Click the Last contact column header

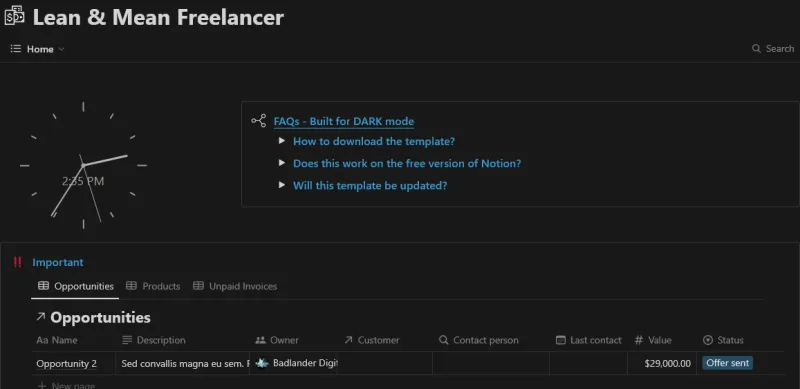[589, 340]
